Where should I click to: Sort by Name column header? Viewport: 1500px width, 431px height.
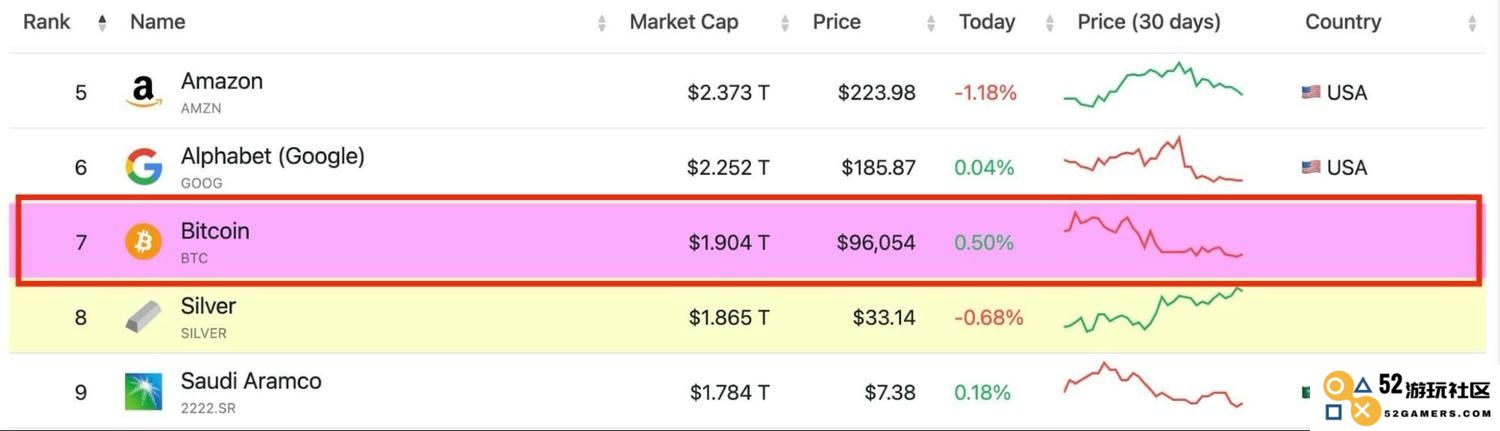(157, 22)
